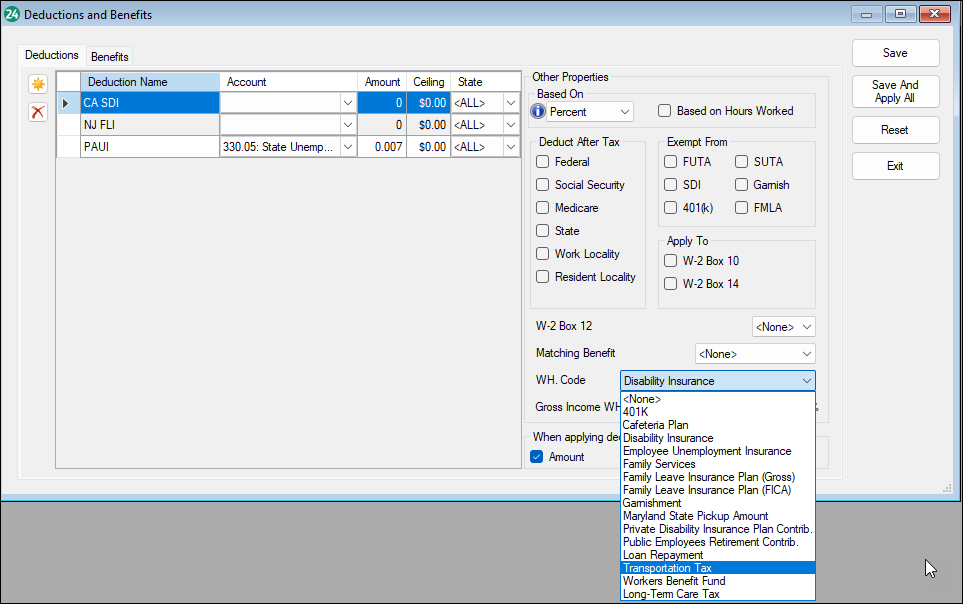The width and height of the screenshot is (963, 604).
Task: Click the row selector arrow for CA SDI
Action: point(66,103)
